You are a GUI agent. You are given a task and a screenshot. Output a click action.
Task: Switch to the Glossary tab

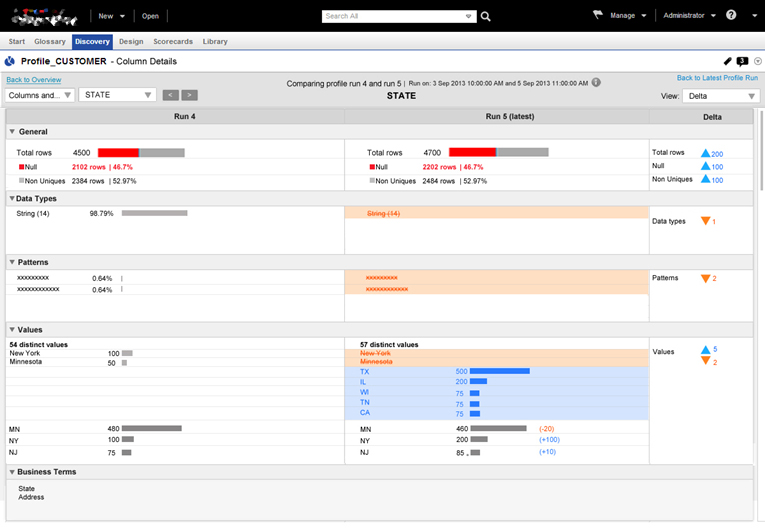click(x=50, y=41)
